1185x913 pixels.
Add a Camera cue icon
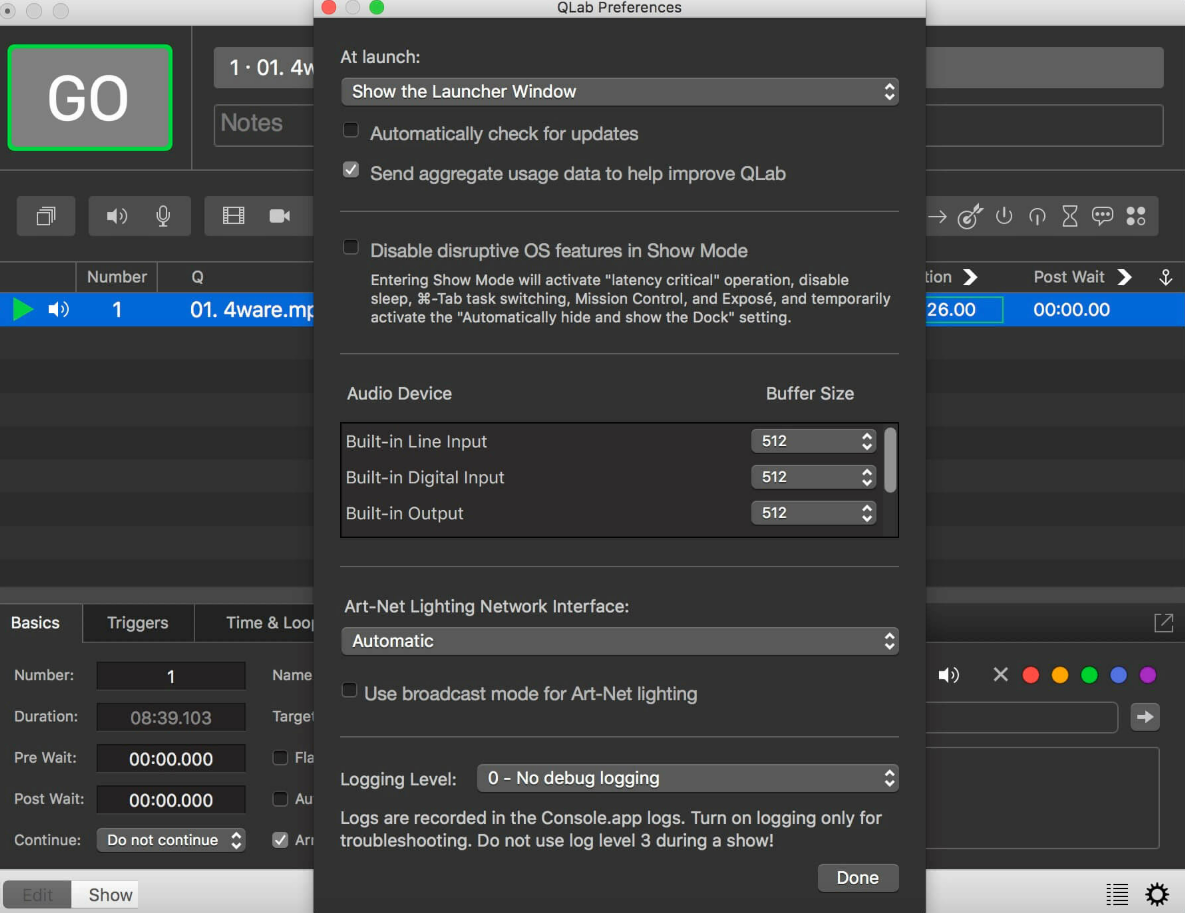pyautogui.click(x=279, y=216)
